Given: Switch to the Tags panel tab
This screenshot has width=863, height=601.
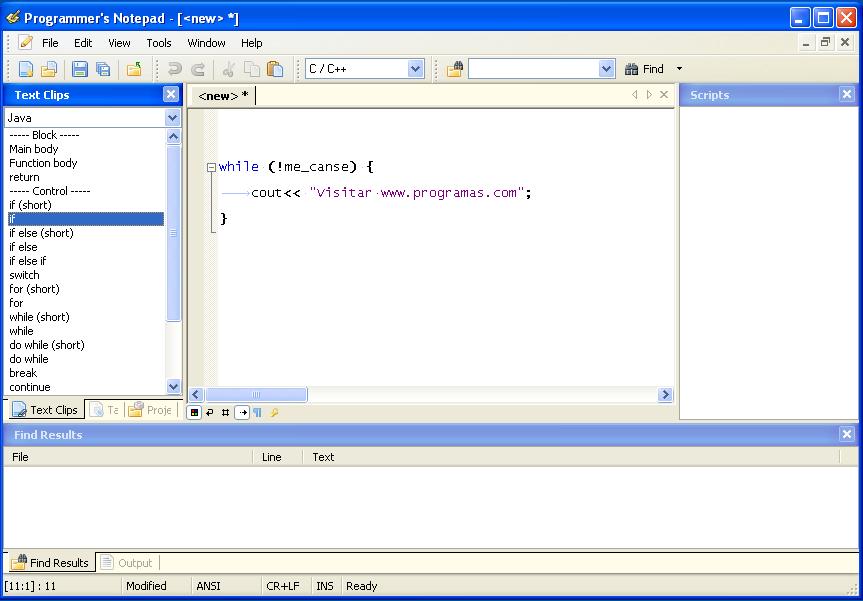Looking at the screenshot, I should click(x=105, y=409).
